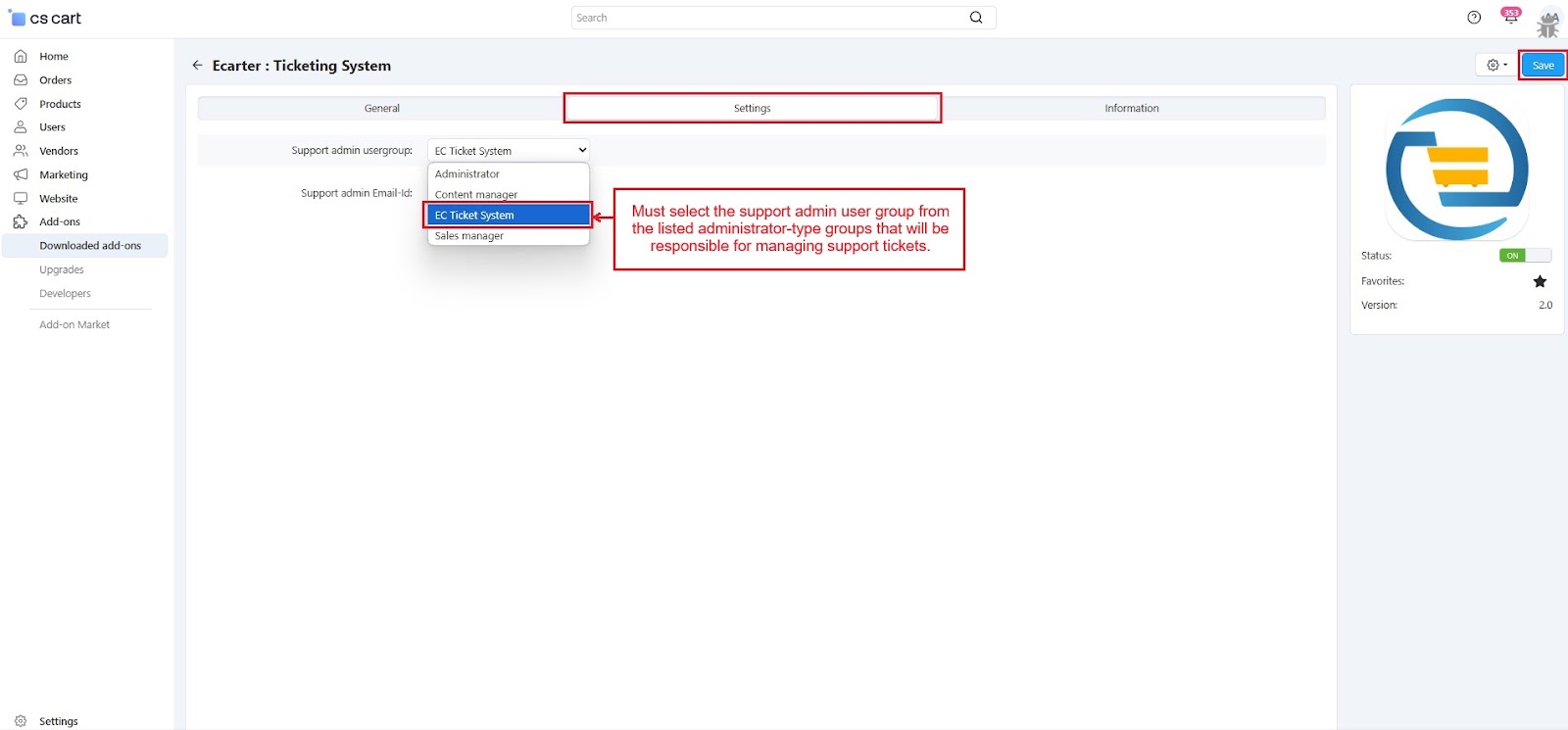
Task: Choose Sales manager from the usergroup list
Action: coord(509,235)
